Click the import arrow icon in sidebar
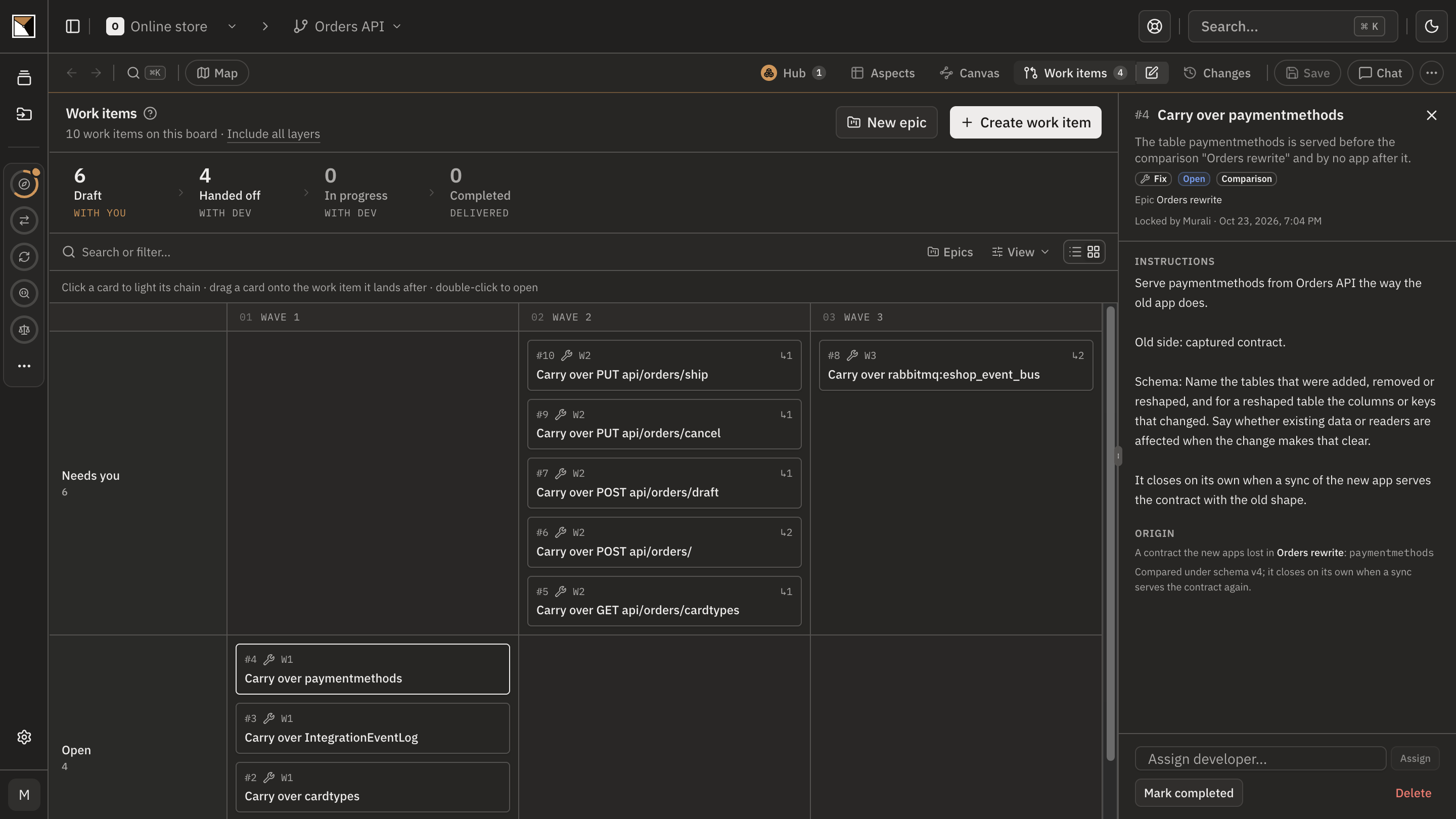Screen dimensions: 1456x819 [x=24, y=114]
